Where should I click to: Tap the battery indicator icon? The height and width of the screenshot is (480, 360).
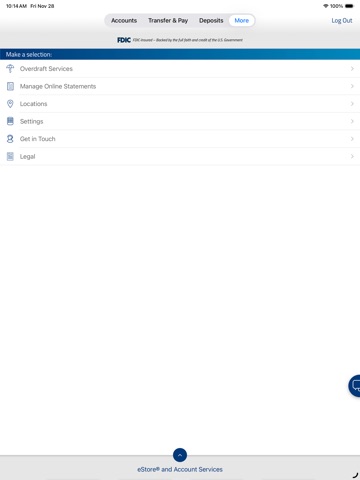pyautogui.click(x=349, y=6)
